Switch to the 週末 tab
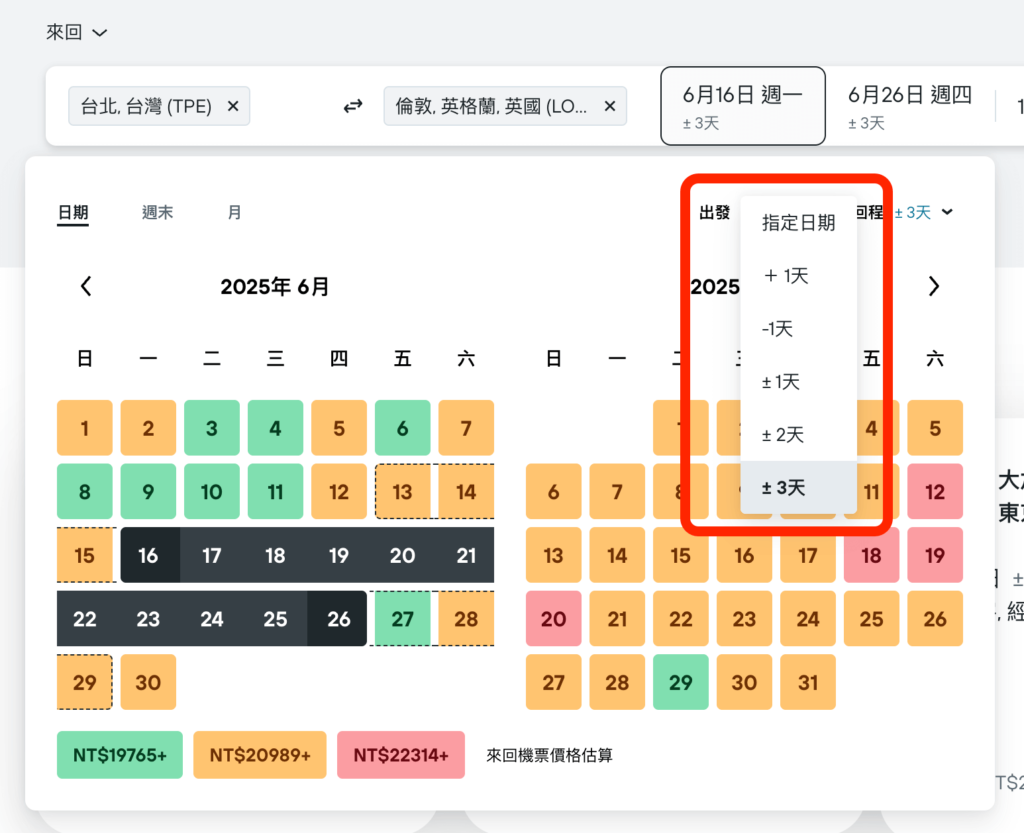The height and width of the screenshot is (833, 1024). coord(157,212)
